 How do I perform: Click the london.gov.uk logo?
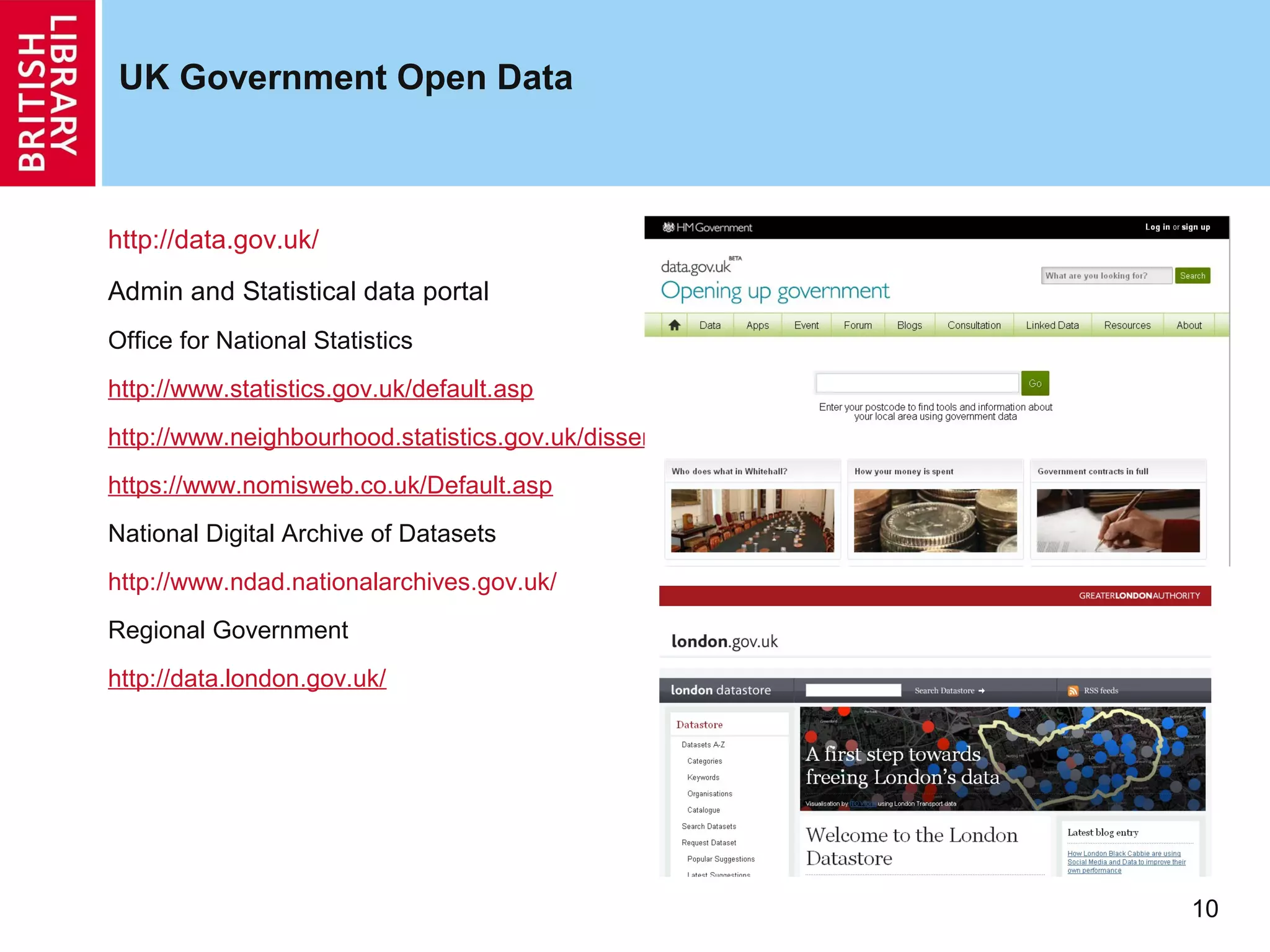(x=724, y=641)
